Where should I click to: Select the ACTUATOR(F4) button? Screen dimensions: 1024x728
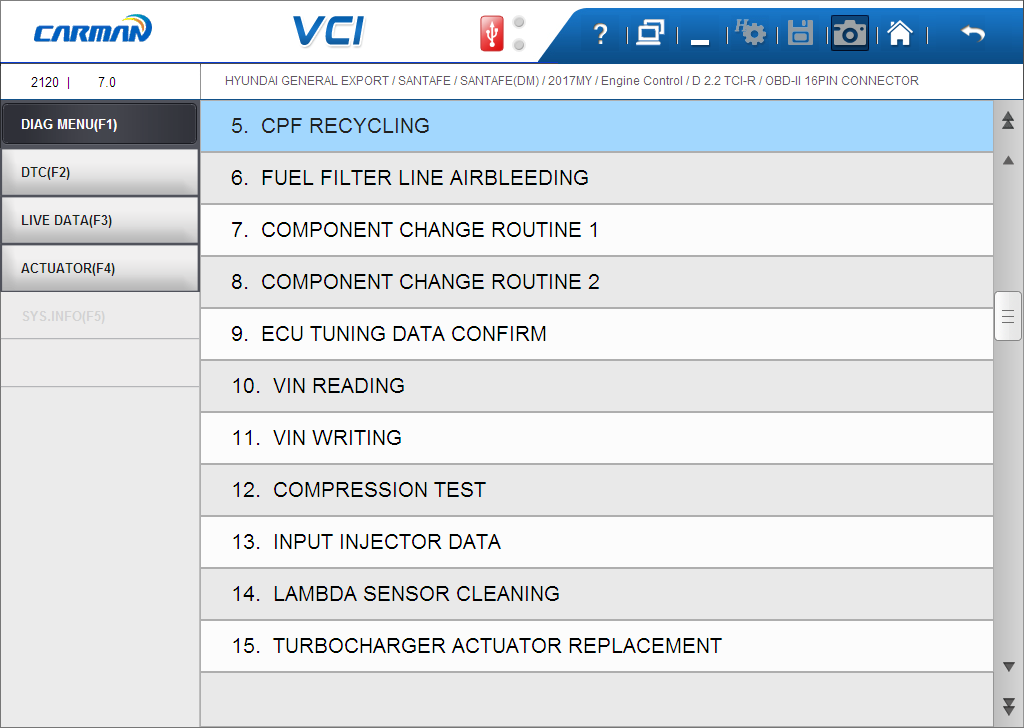coord(100,268)
